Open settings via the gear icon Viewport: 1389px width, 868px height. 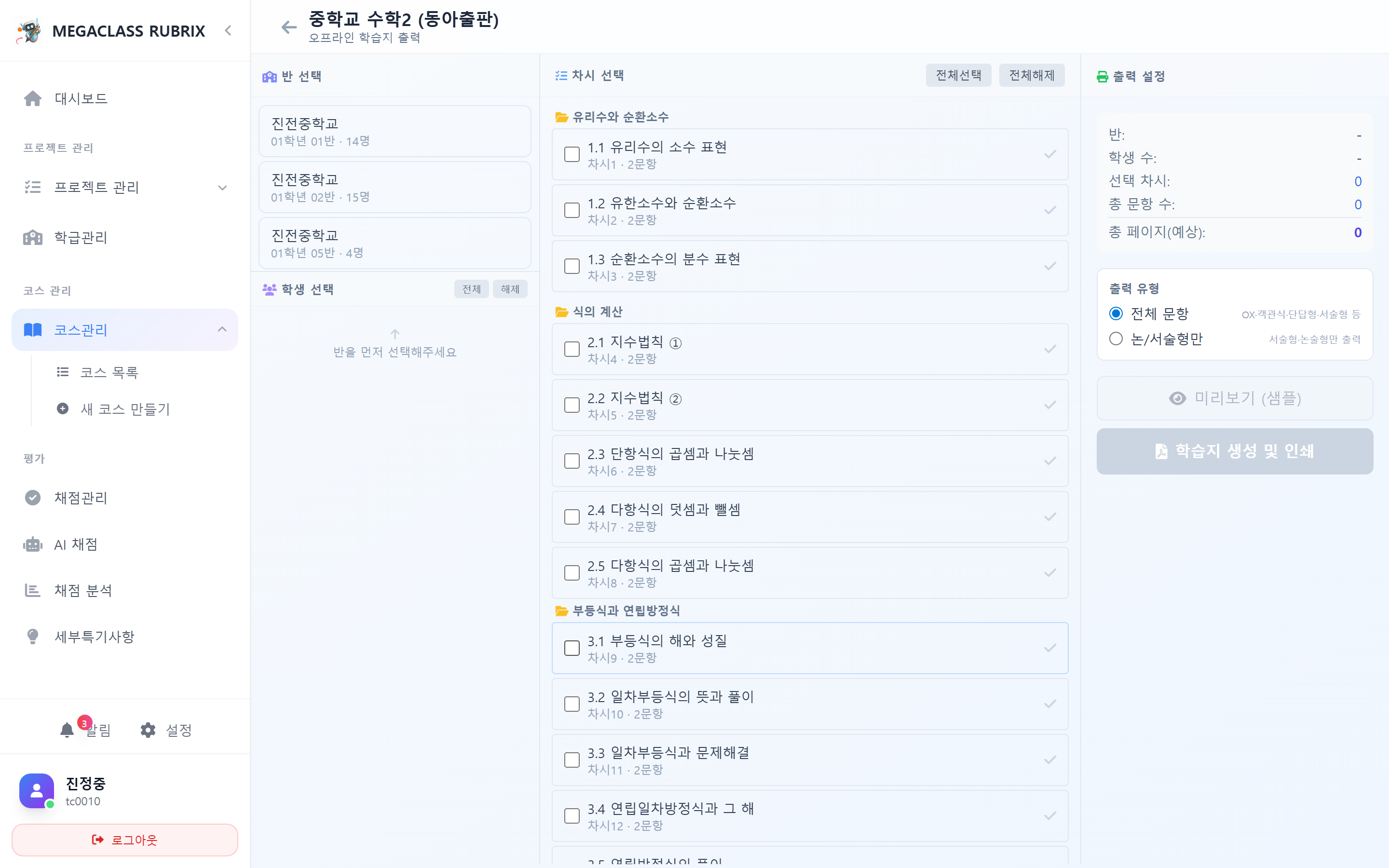point(148,730)
